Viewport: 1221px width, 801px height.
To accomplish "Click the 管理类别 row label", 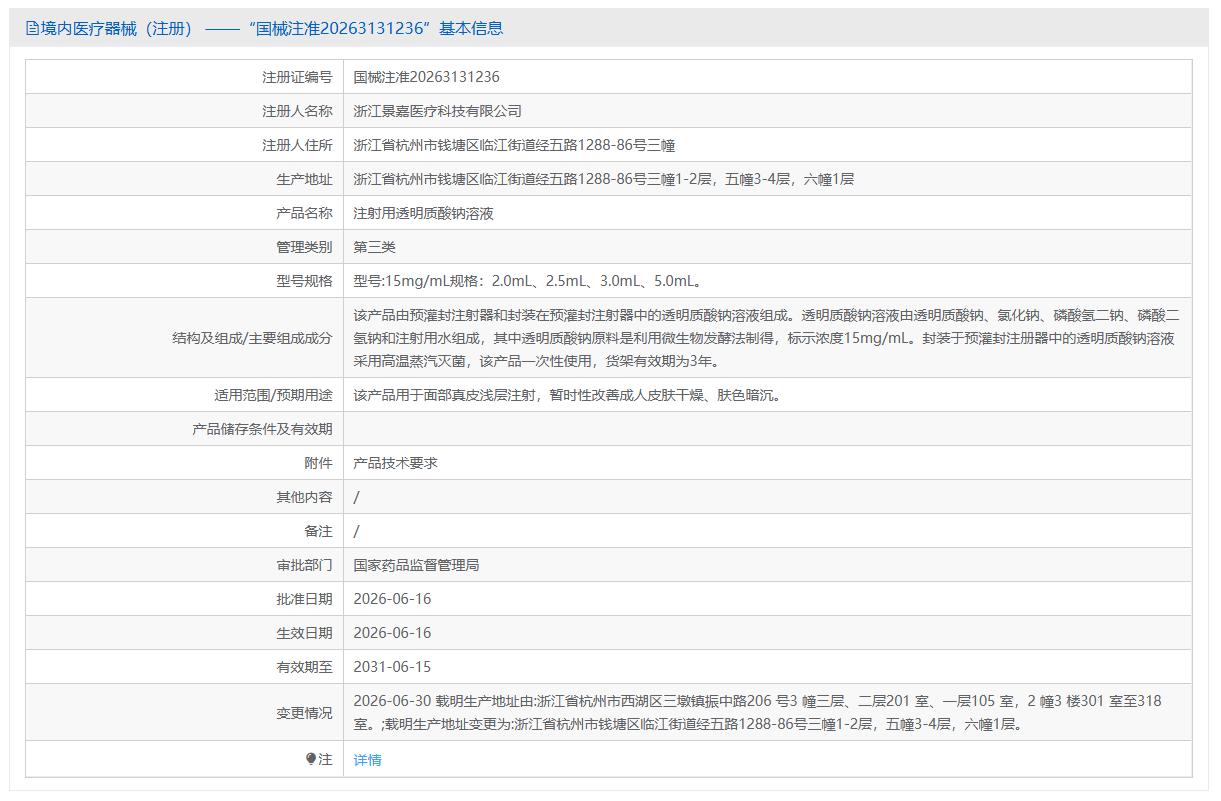I will [304, 247].
